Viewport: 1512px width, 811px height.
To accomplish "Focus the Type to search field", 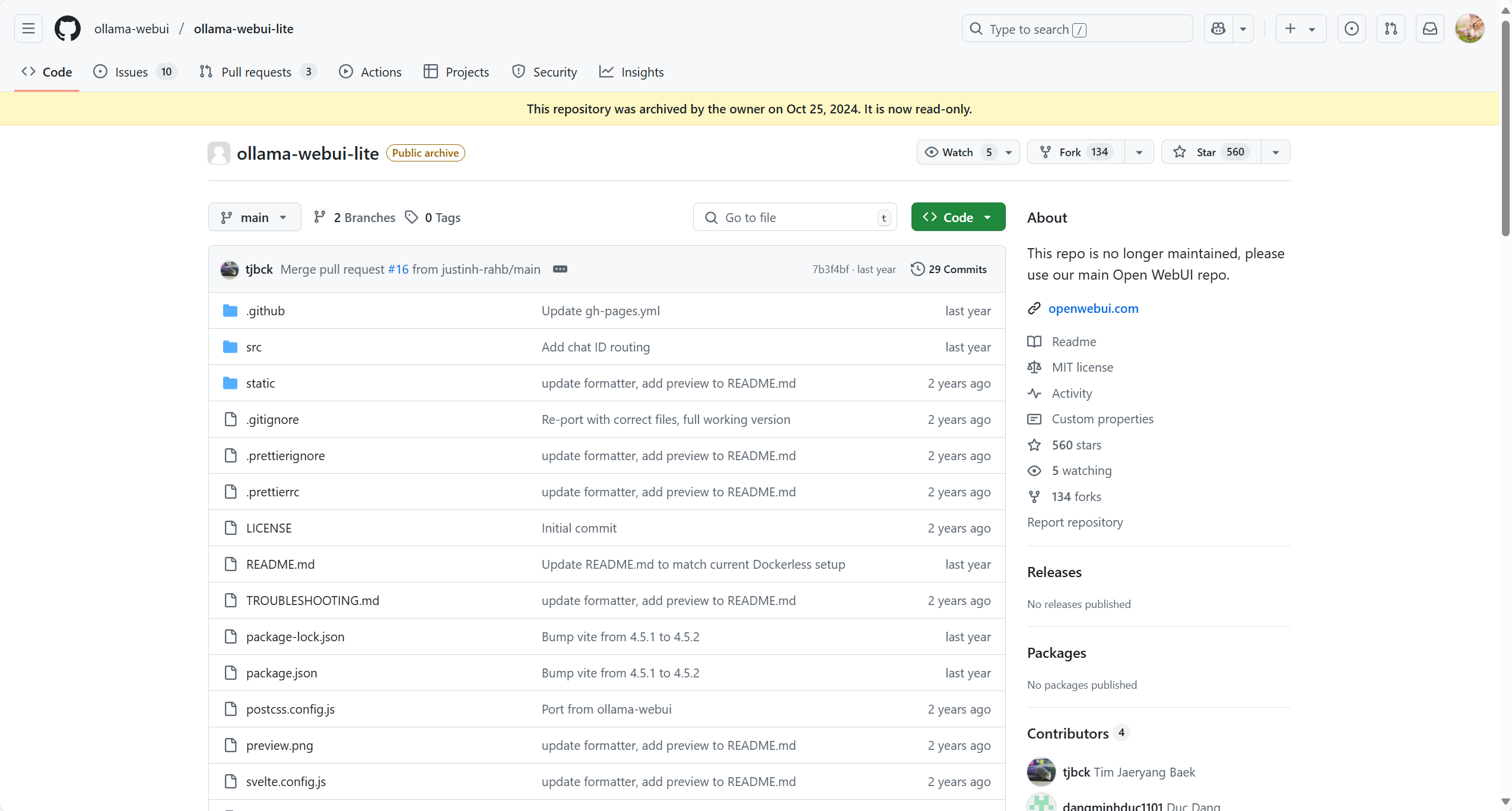I will 1077,28.
